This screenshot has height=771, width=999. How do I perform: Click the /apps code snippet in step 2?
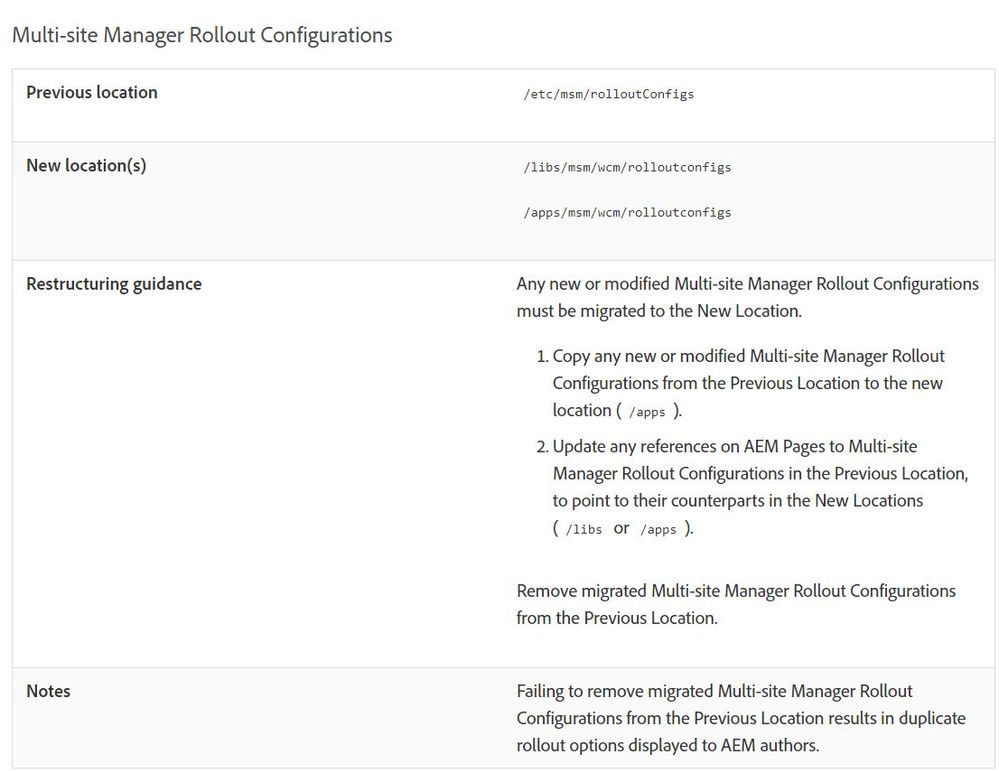659,530
